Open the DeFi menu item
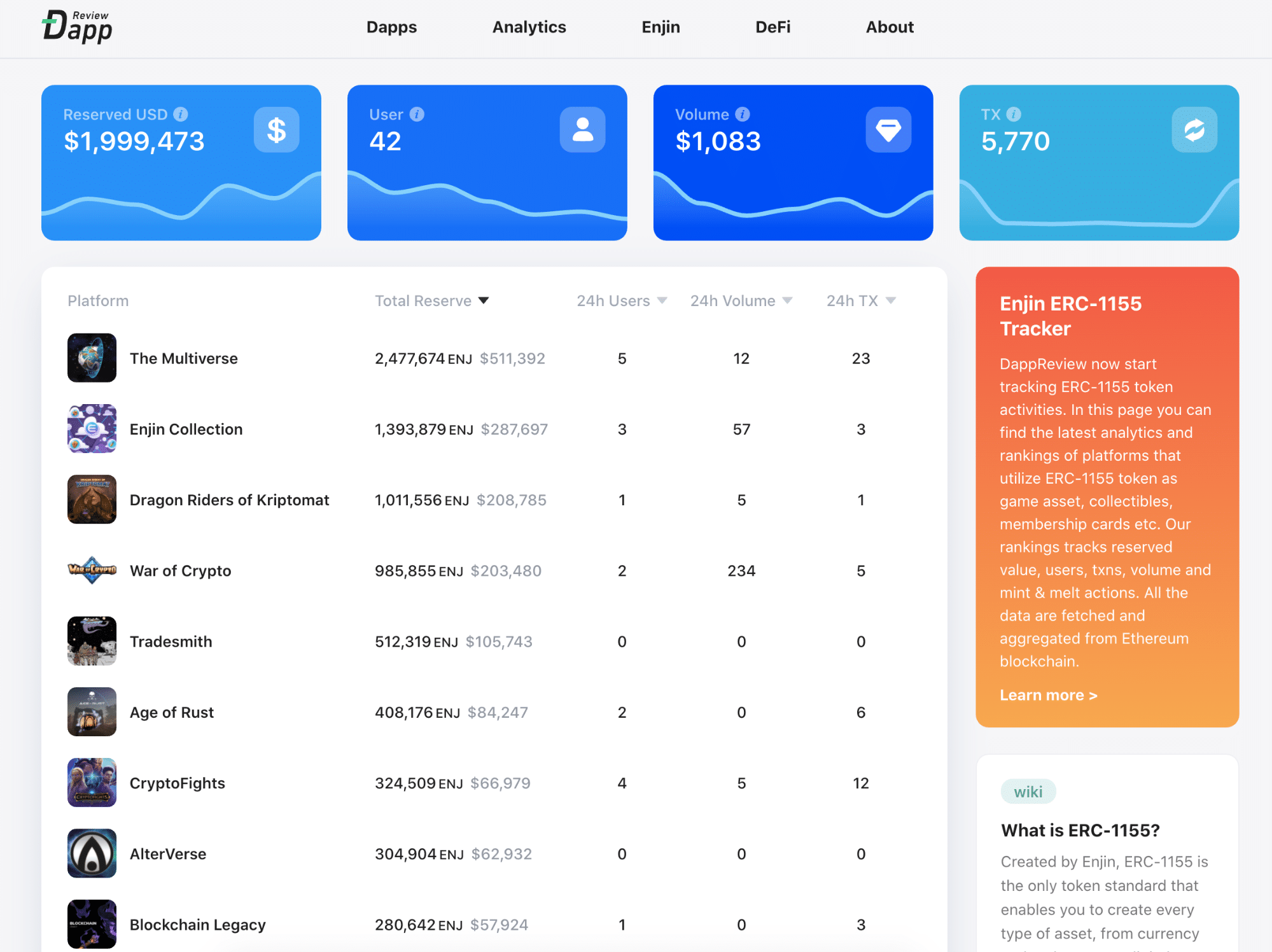Image resolution: width=1272 pixels, height=952 pixels. point(773,27)
